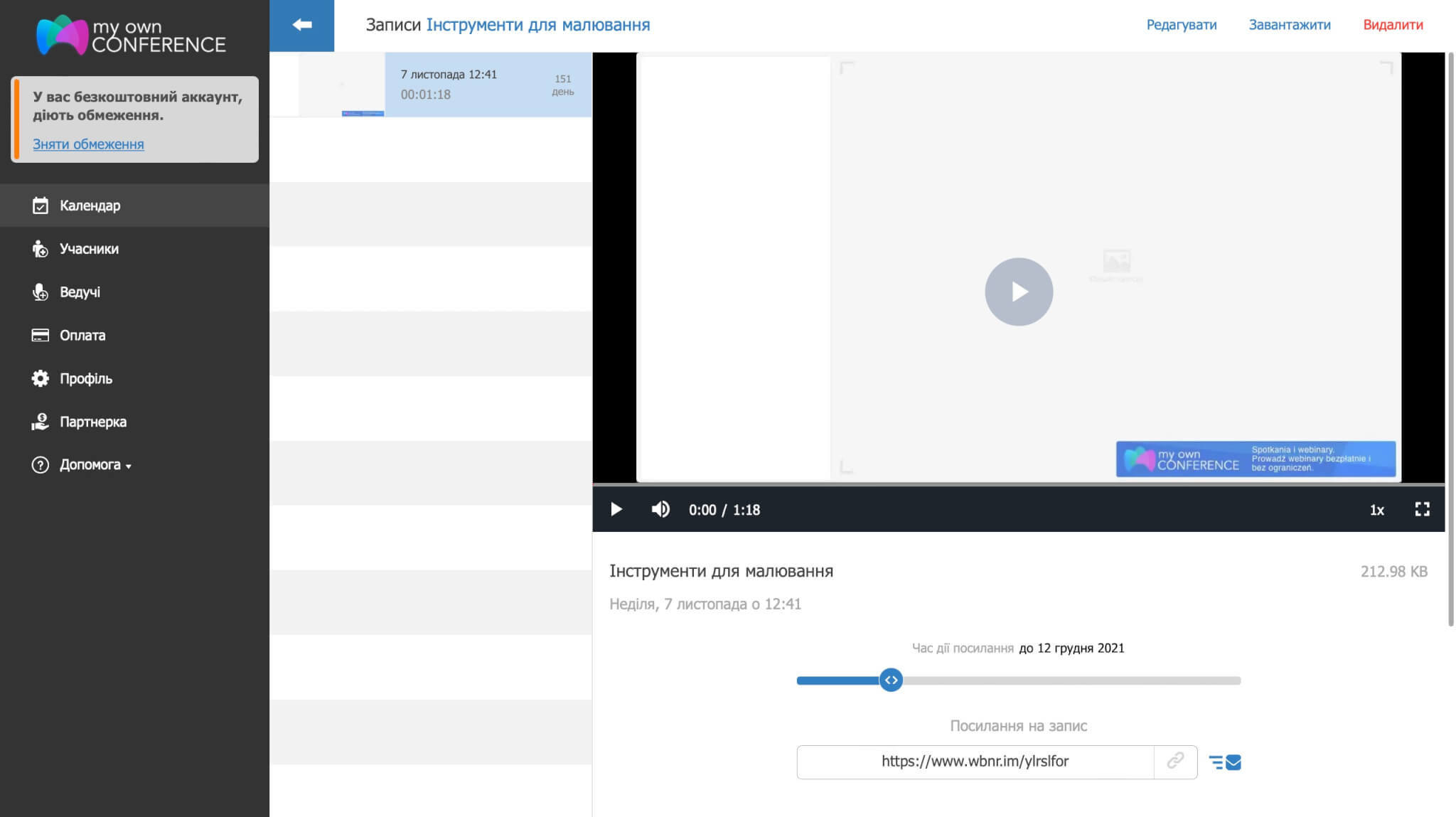The height and width of the screenshot is (817, 1456).
Task: Open the Календар section
Action: tap(90, 205)
